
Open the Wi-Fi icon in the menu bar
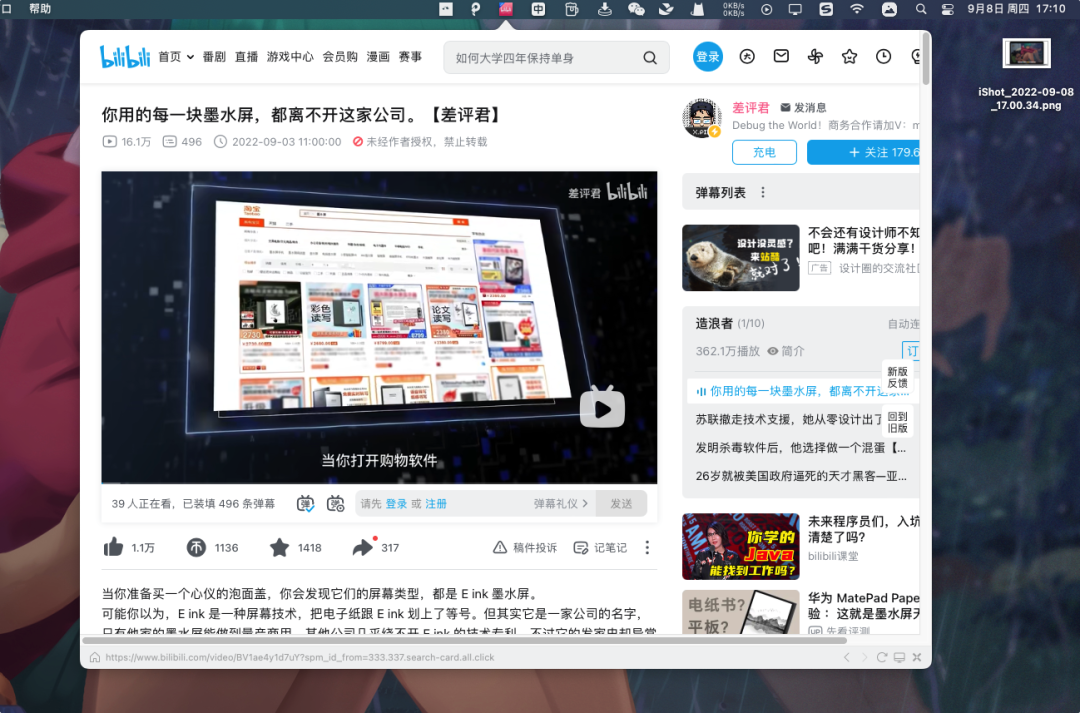tap(857, 9)
